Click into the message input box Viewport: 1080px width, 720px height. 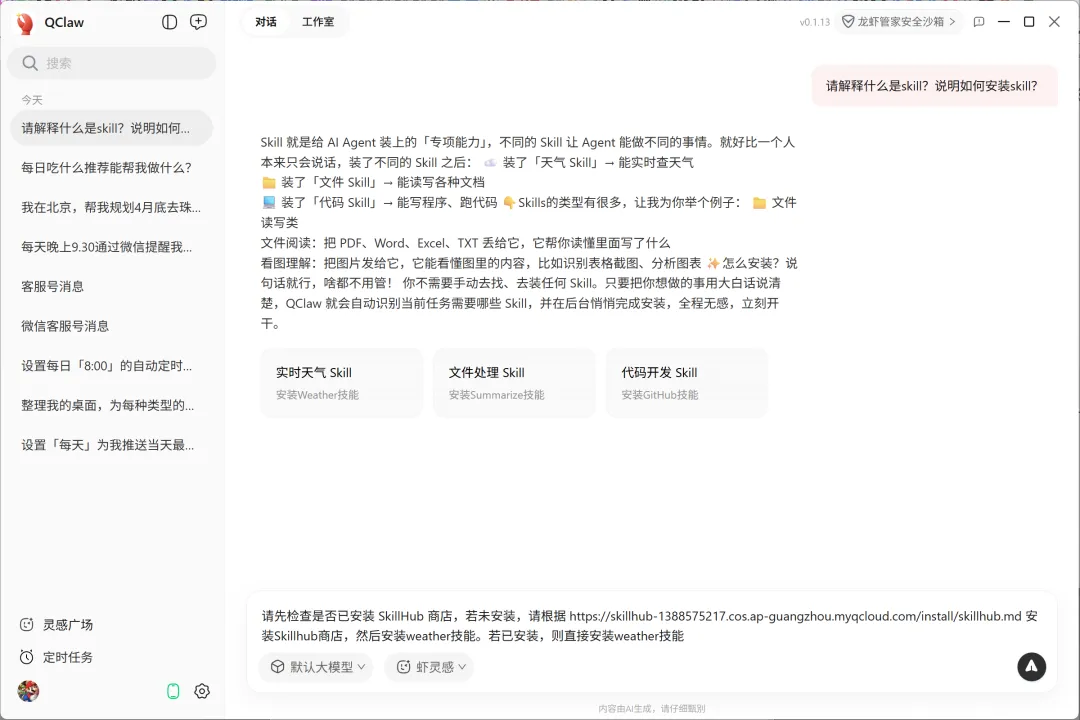pos(650,626)
